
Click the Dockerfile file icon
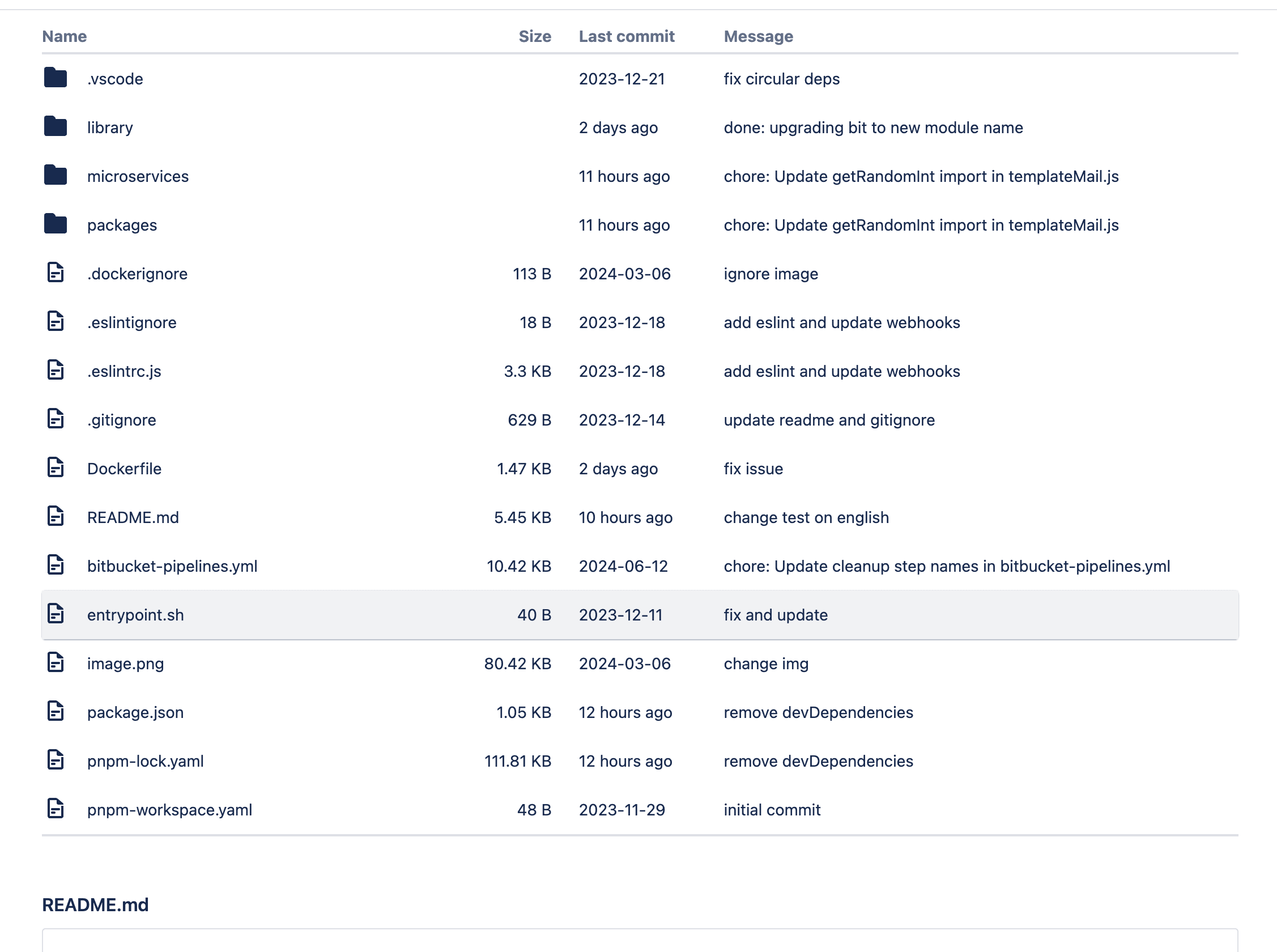55,468
